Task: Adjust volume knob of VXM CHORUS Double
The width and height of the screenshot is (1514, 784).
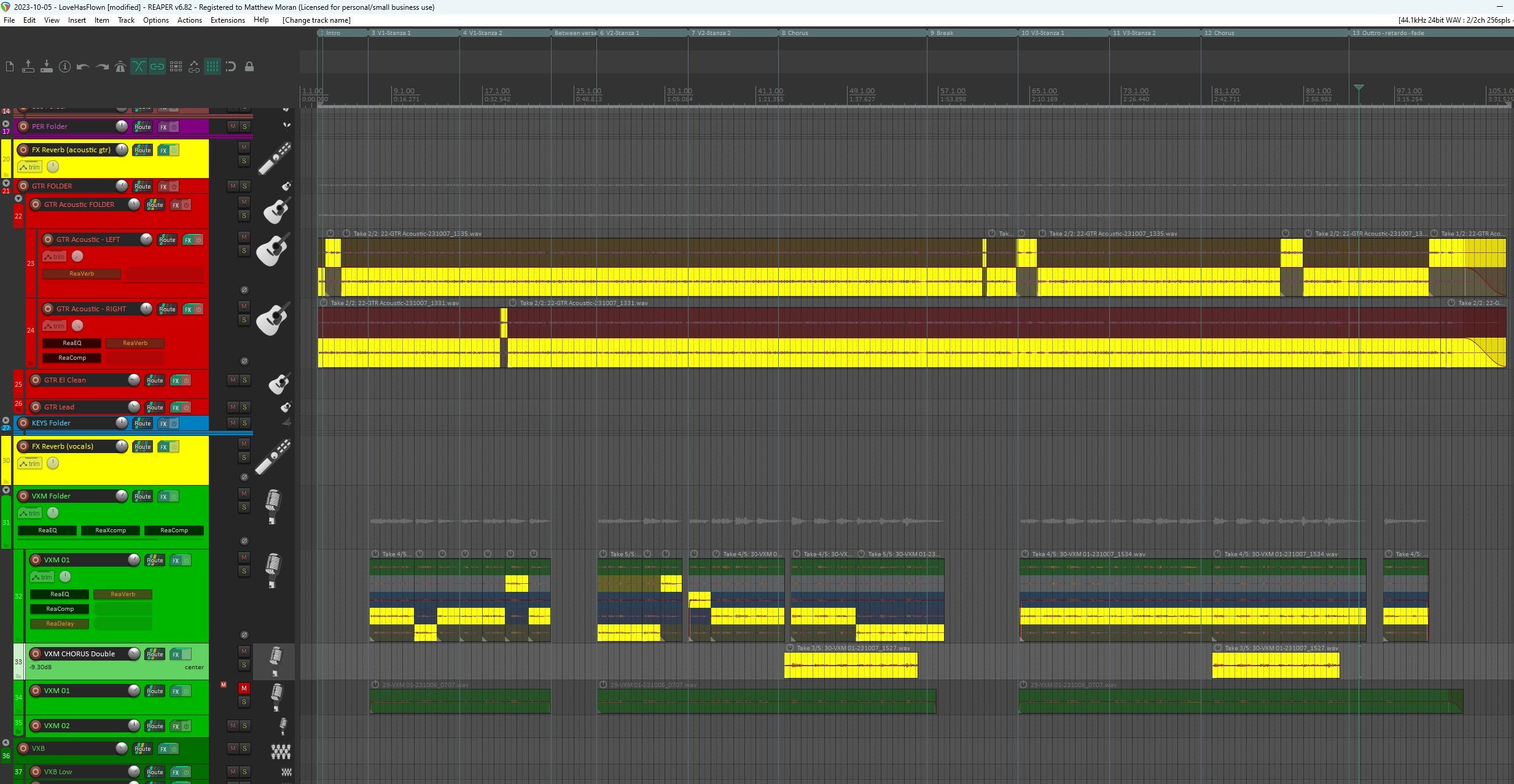Action: 134,654
